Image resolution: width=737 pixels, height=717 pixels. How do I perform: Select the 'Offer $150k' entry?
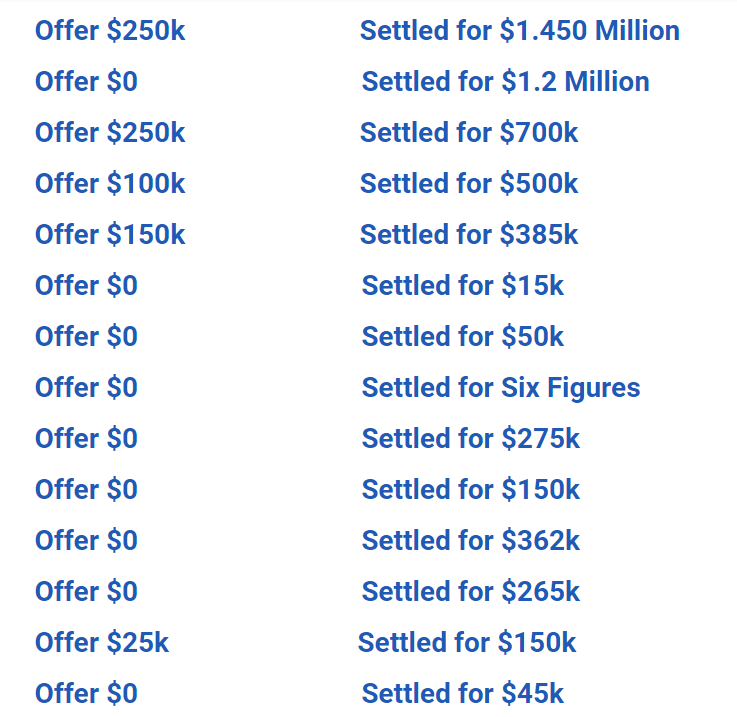(110, 235)
